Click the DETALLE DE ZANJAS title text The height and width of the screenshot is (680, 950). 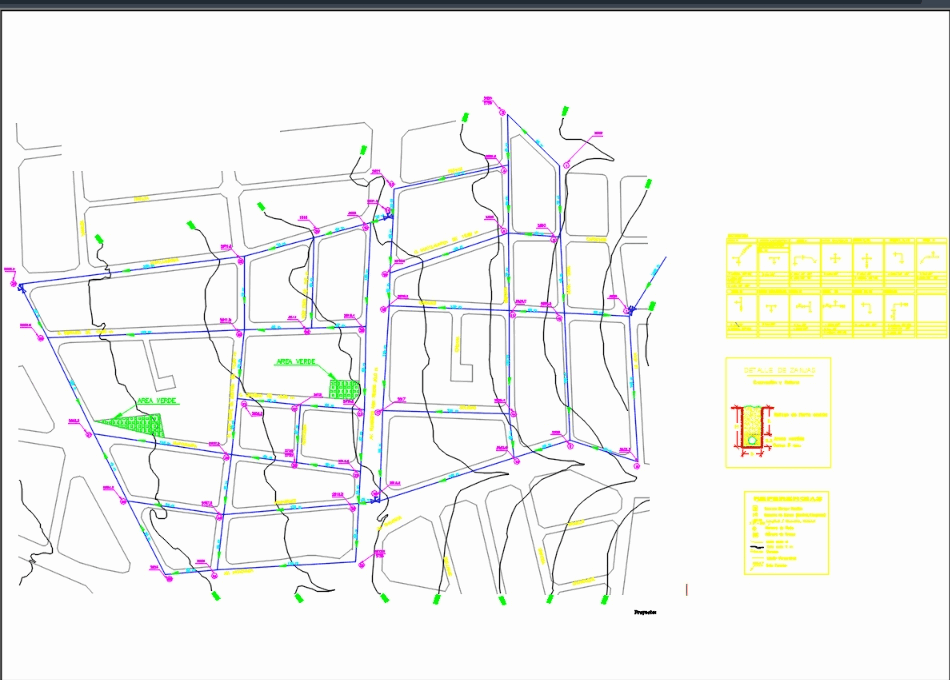780,370
